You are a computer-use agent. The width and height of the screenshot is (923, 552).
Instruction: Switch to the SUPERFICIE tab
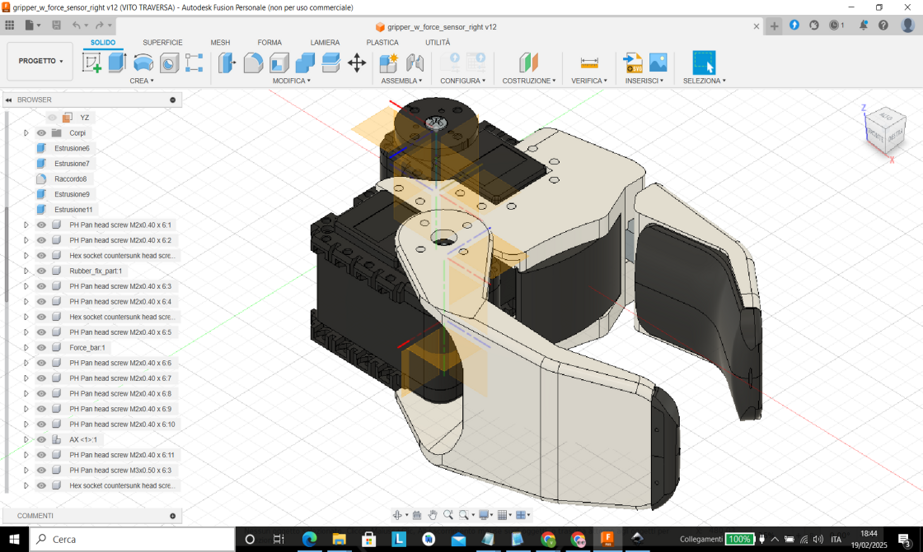pos(162,43)
